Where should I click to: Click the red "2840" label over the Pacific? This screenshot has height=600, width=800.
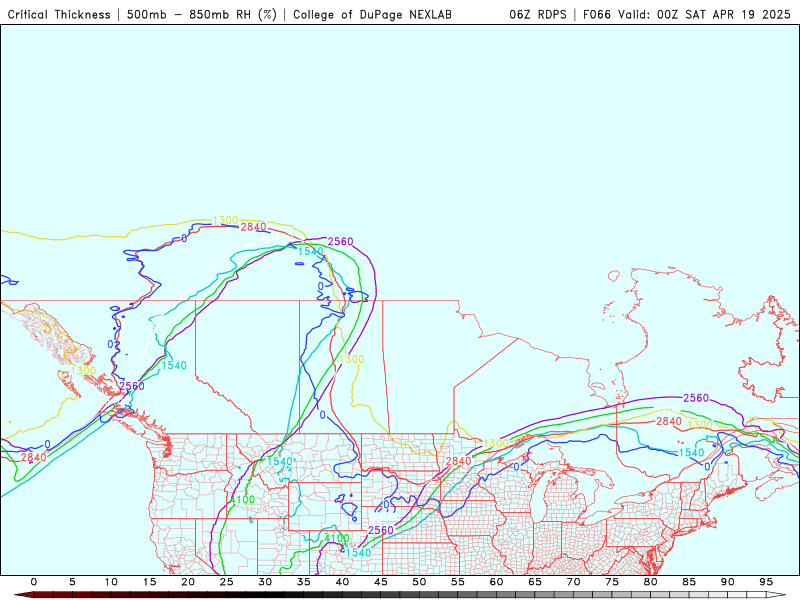click(x=34, y=457)
